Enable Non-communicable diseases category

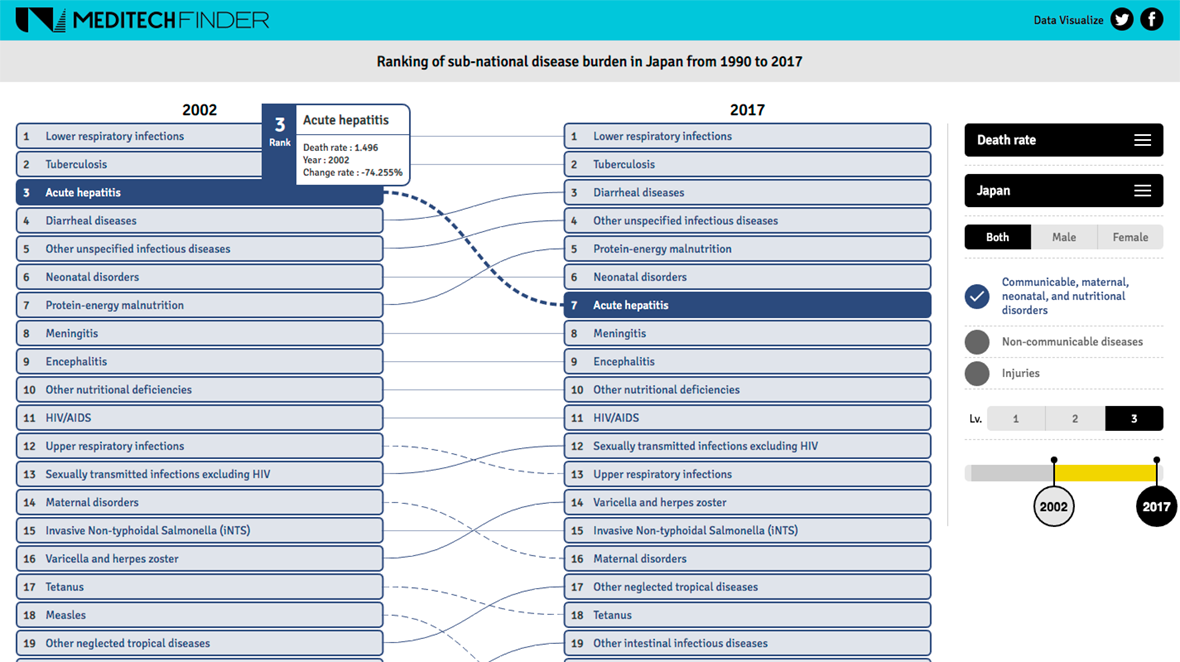[977, 342]
